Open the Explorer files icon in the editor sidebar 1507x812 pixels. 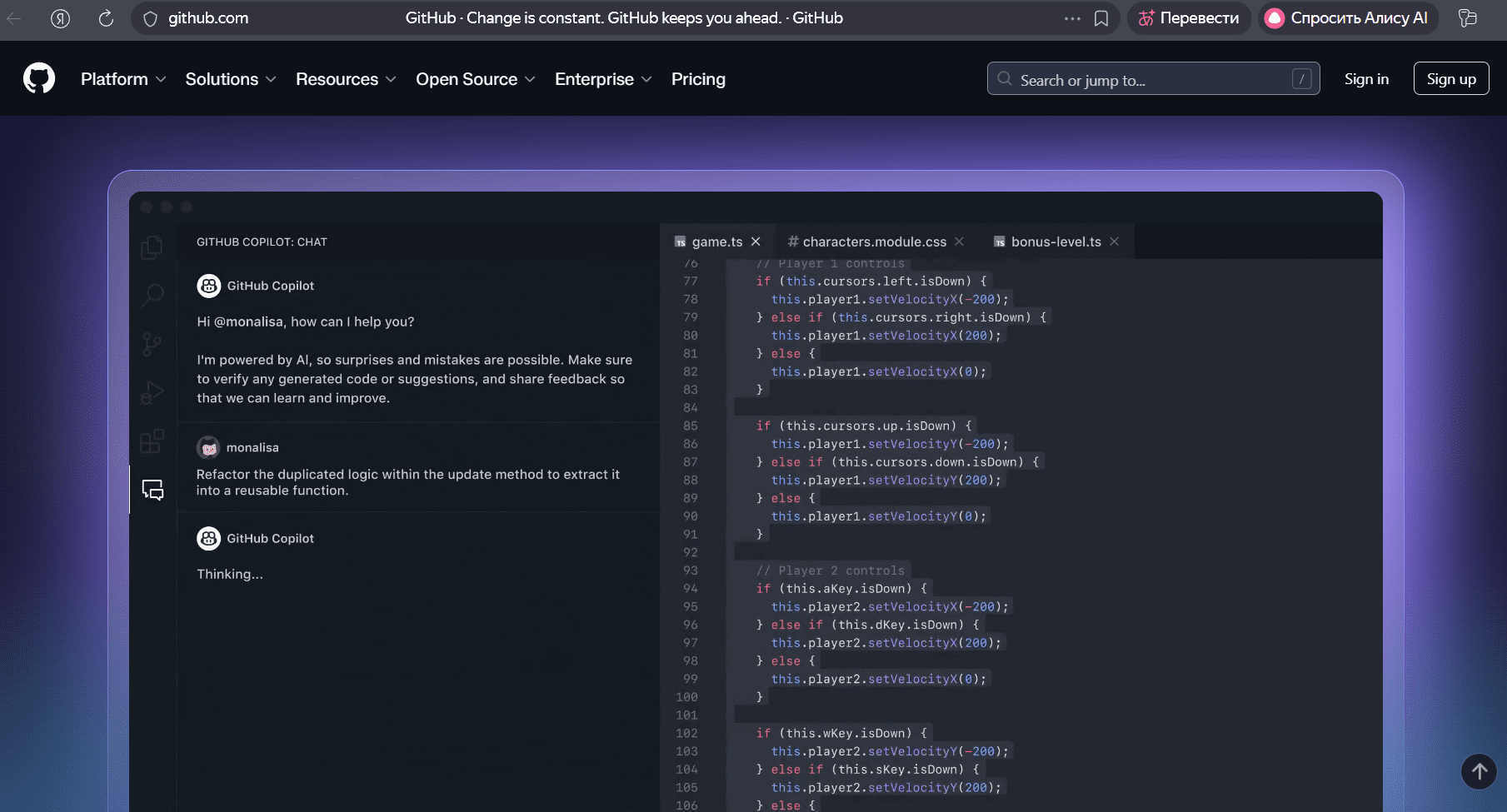152,247
